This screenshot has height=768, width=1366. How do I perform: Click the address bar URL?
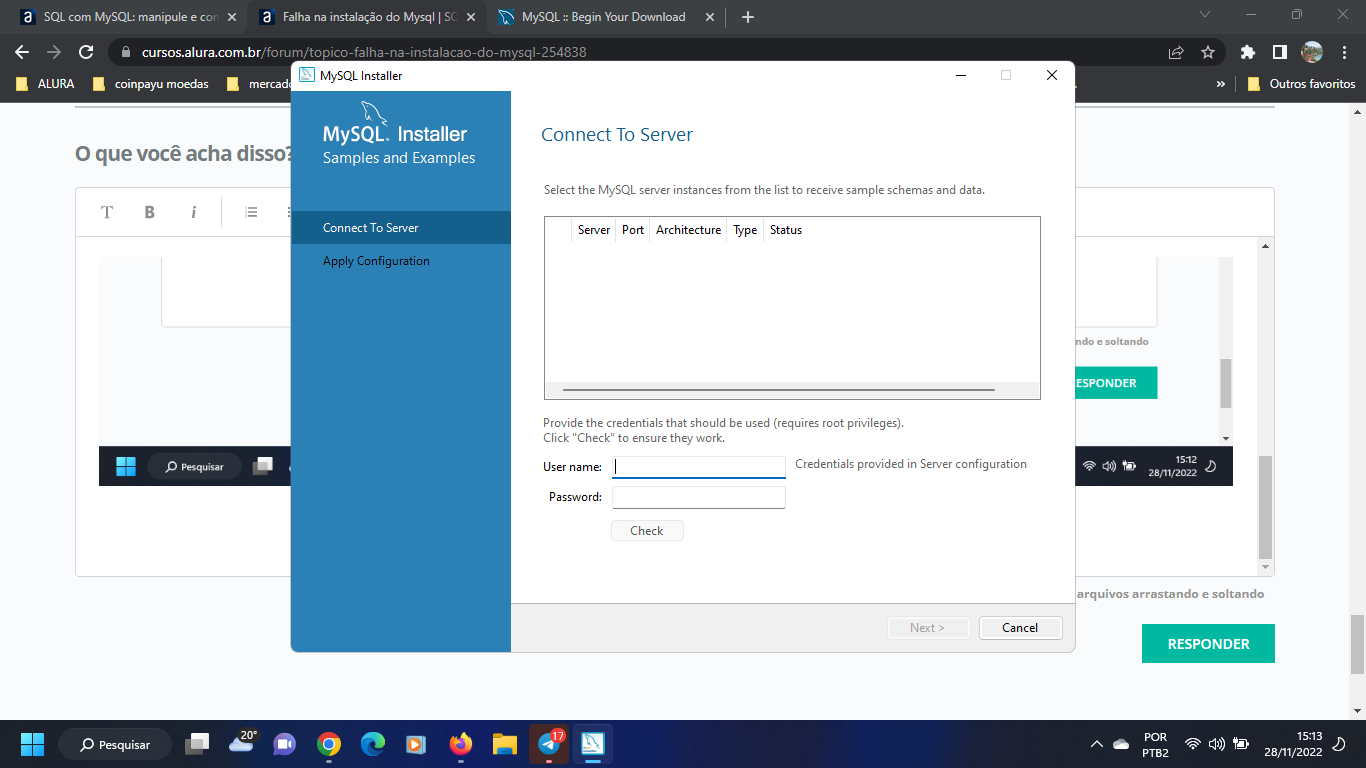[x=364, y=52]
